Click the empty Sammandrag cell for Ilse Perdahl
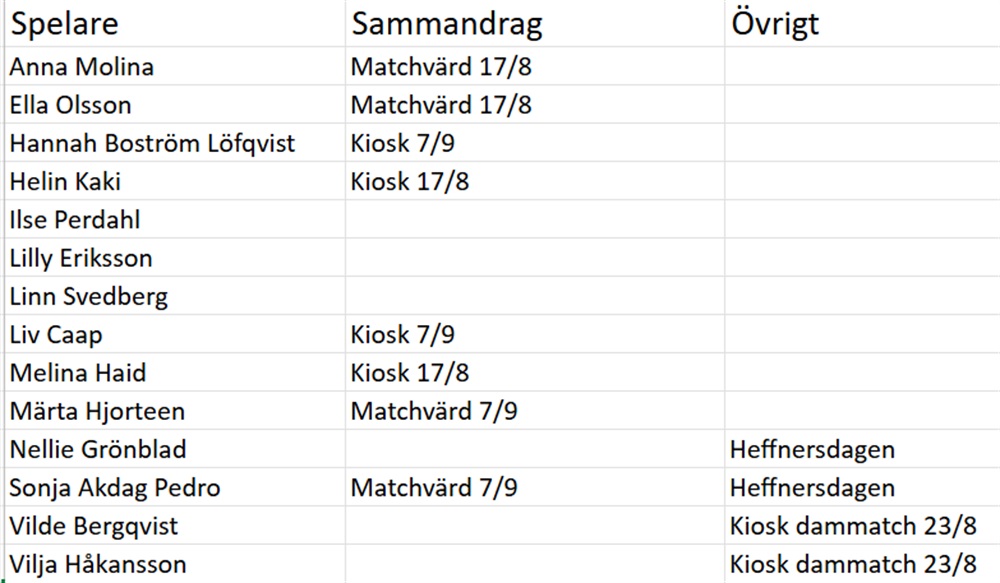 point(534,219)
